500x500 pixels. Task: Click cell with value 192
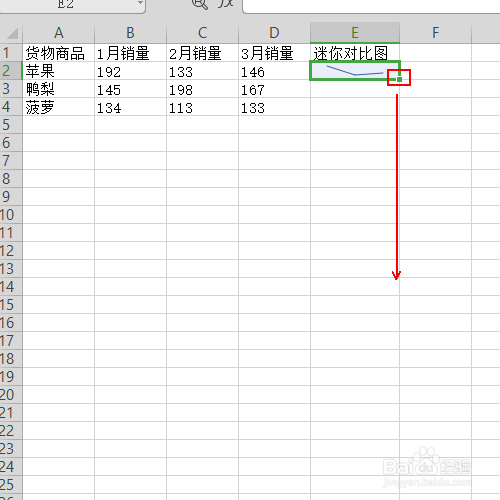pyautogui.click(x=130, y=71)
